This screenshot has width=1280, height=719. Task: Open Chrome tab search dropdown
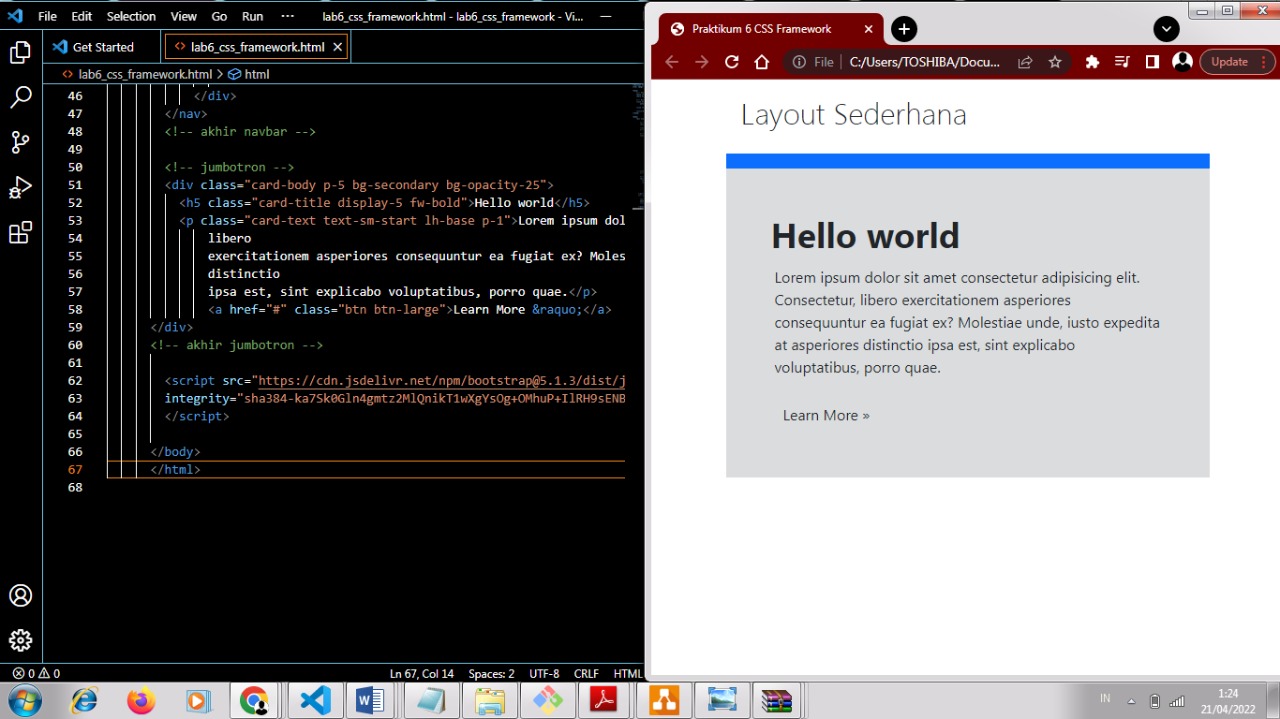pos(1166,29)
